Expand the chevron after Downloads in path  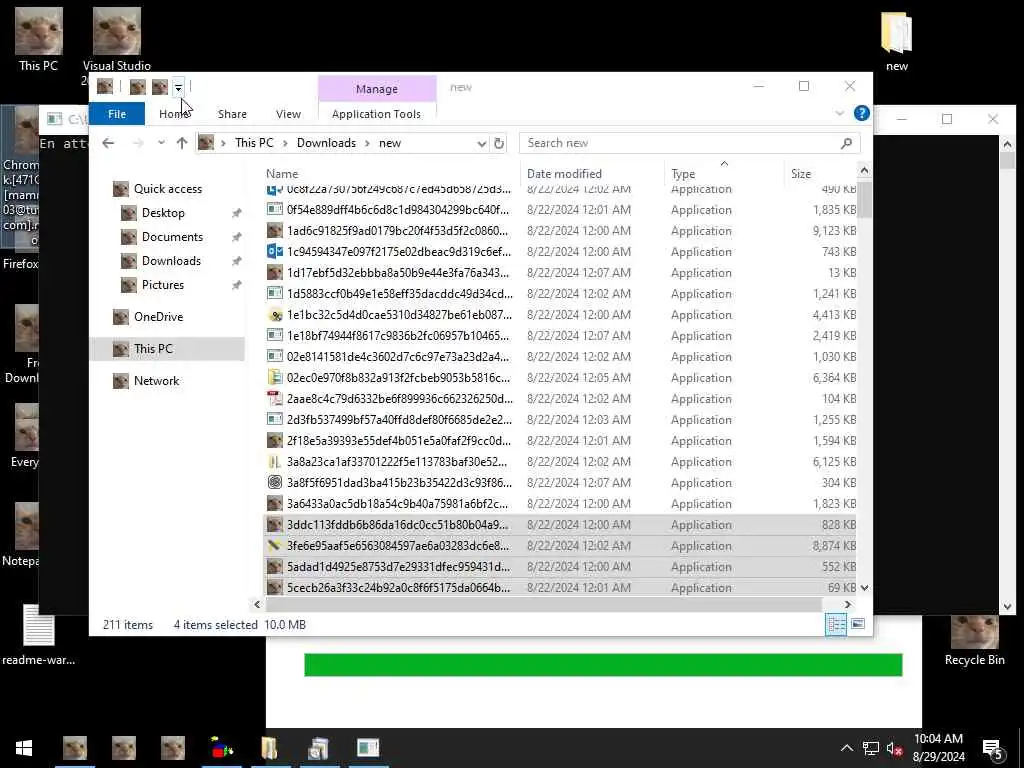pos(368,143)
